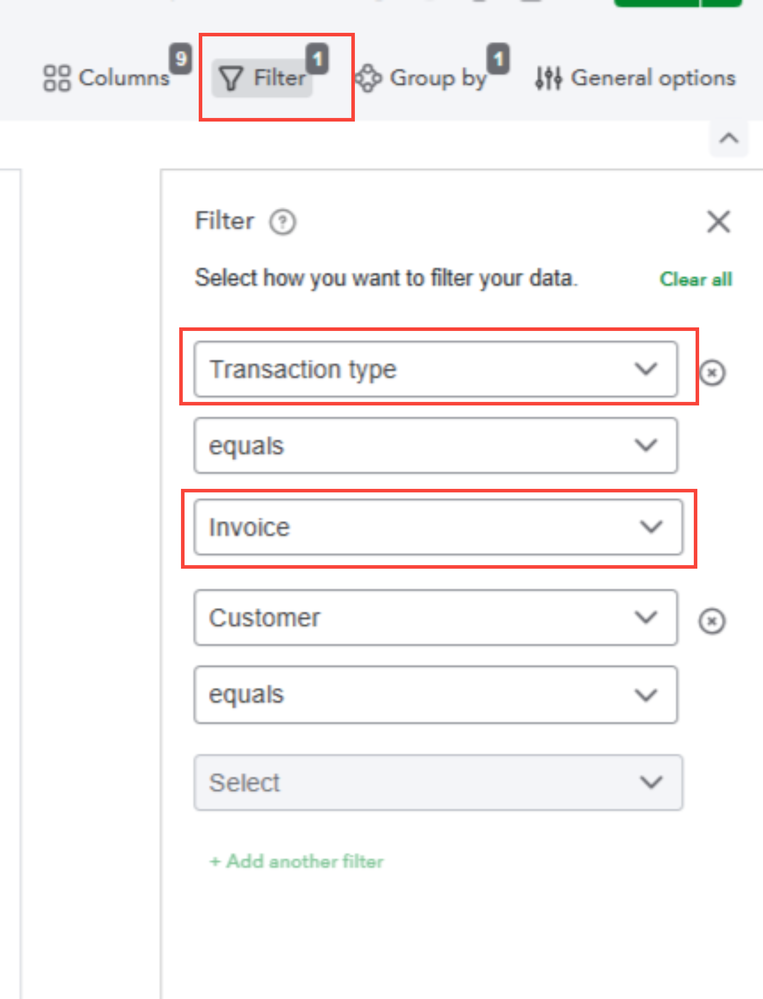Click the Clear all link
Viewport: 763px width, 999px height.
(x=696, y=280)
